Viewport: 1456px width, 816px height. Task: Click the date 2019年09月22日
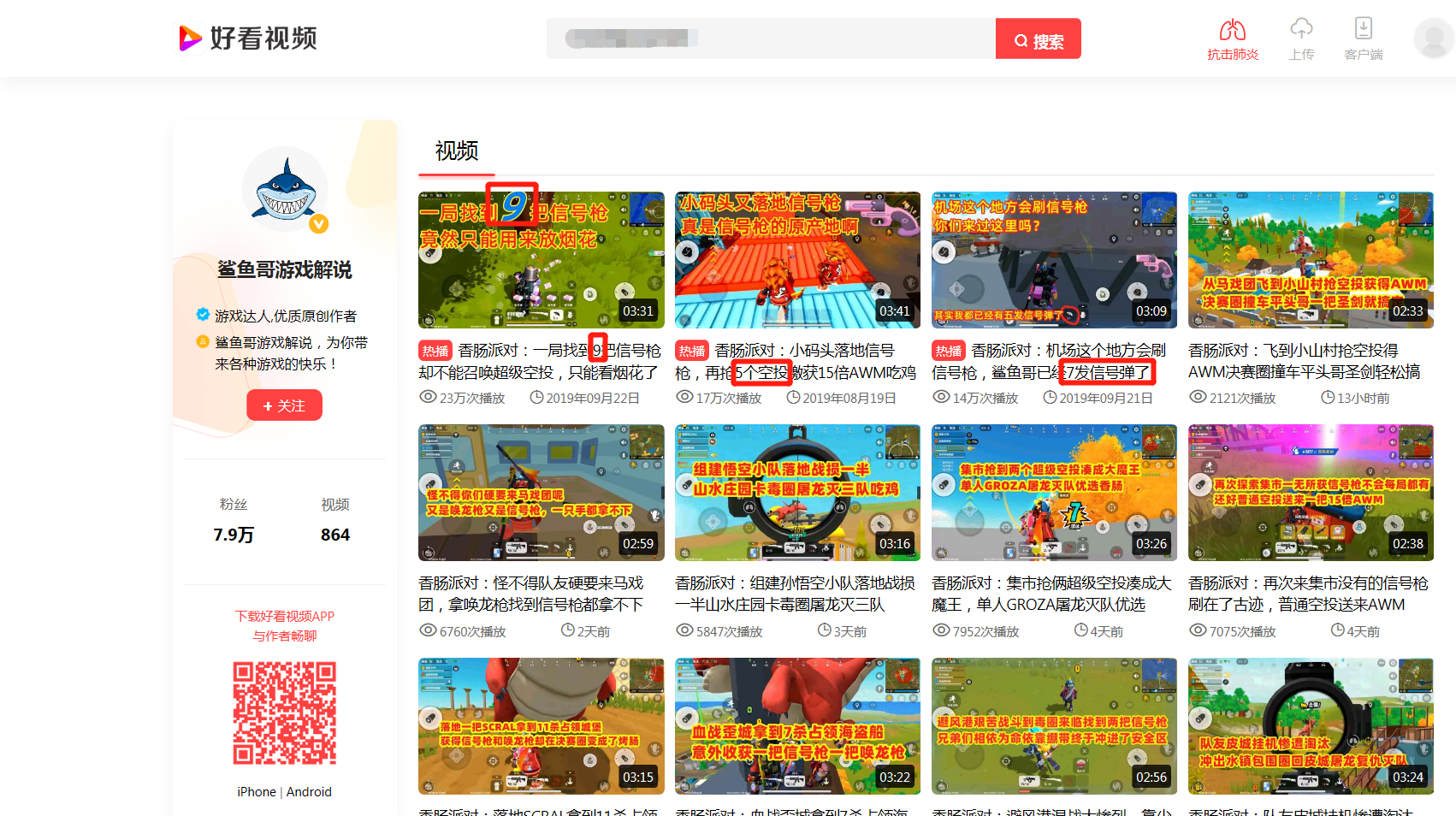coord(585,398)
